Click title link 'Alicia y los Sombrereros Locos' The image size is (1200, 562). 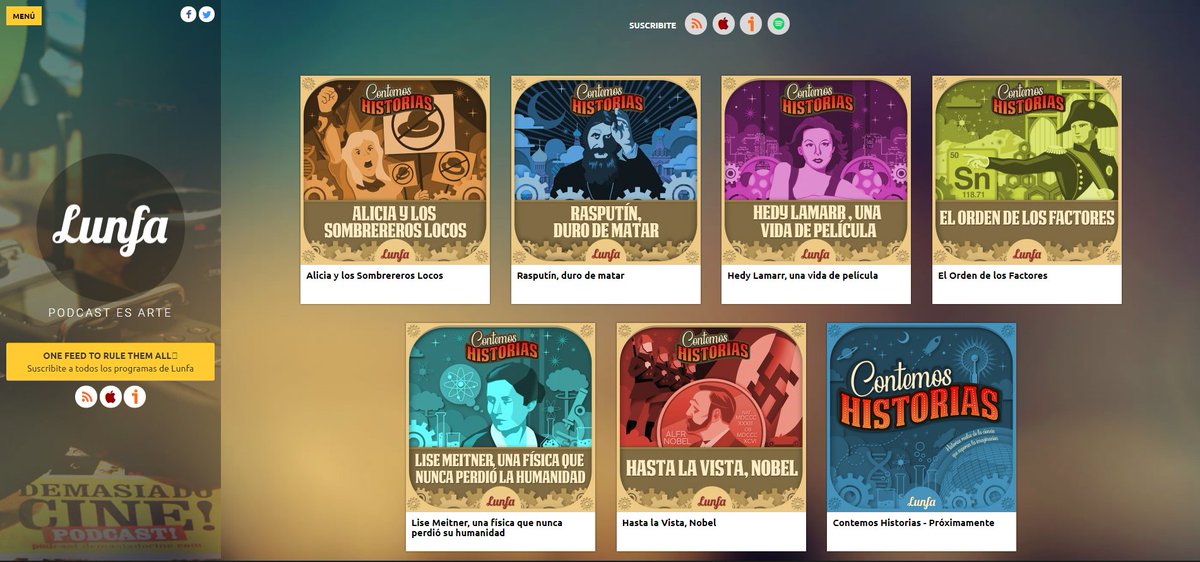click(374, 276)
